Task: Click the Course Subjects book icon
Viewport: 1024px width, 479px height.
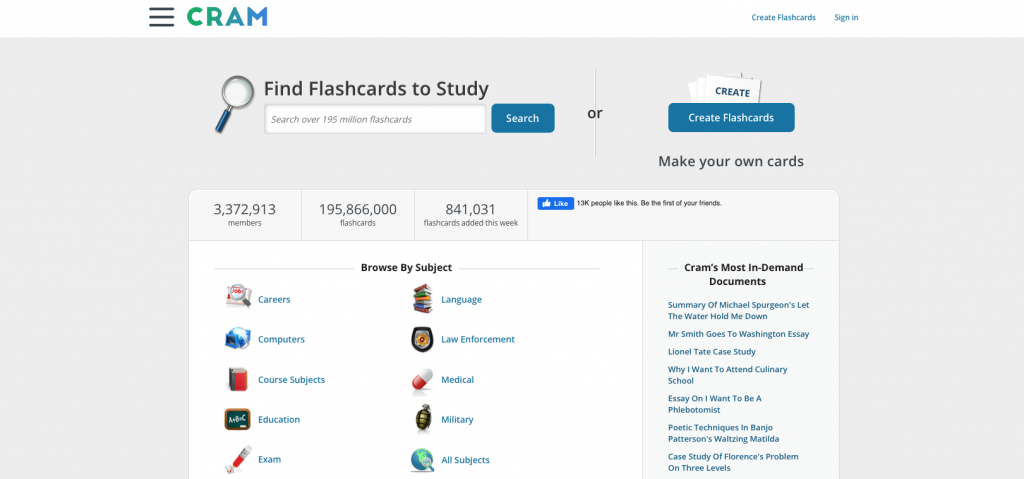Action: coord(238,380)
